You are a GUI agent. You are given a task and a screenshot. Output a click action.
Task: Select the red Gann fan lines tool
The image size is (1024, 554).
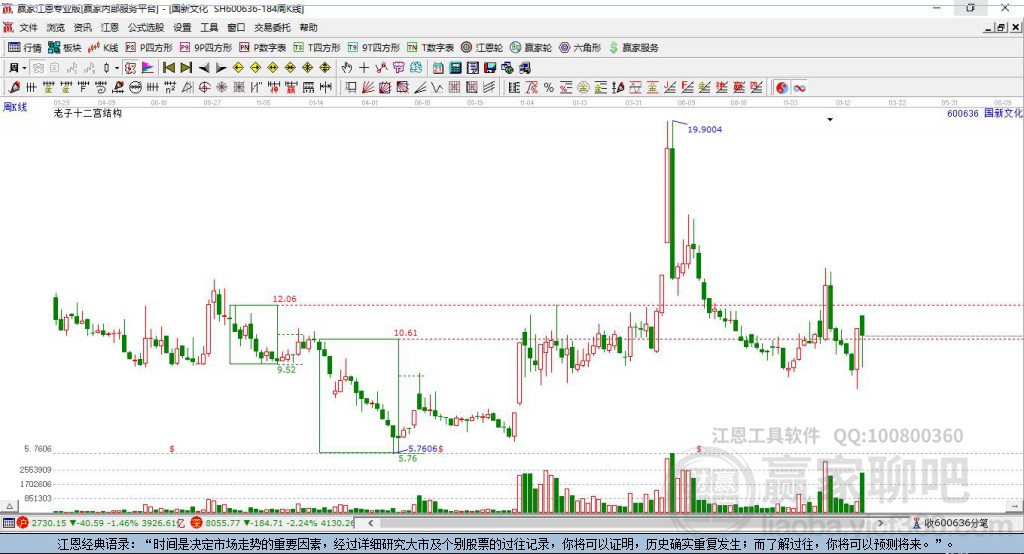tap(368, 88)
